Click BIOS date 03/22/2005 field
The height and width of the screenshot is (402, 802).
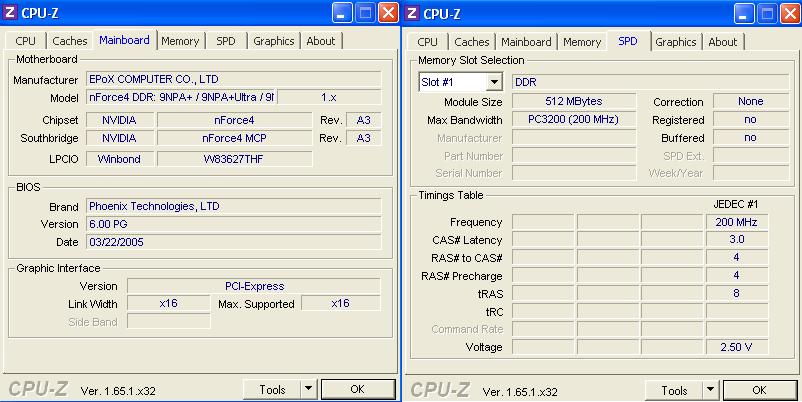coord(234,242)
